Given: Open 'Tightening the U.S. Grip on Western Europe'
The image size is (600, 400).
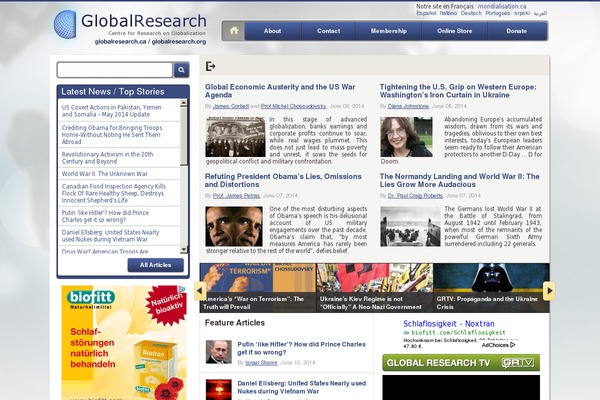Looking at the screenshot, I should coord(458,91).
